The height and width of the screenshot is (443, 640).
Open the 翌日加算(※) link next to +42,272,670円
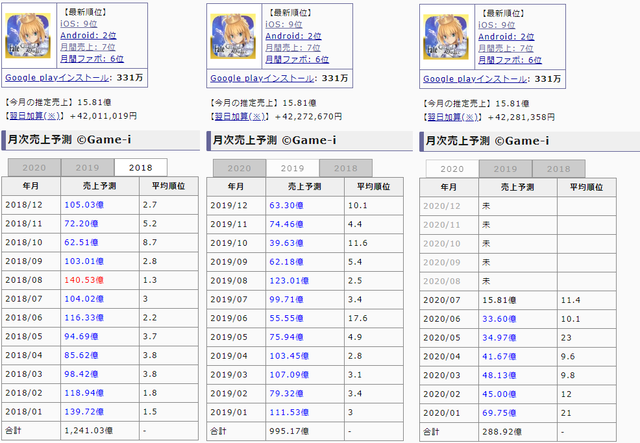[240, 117]
